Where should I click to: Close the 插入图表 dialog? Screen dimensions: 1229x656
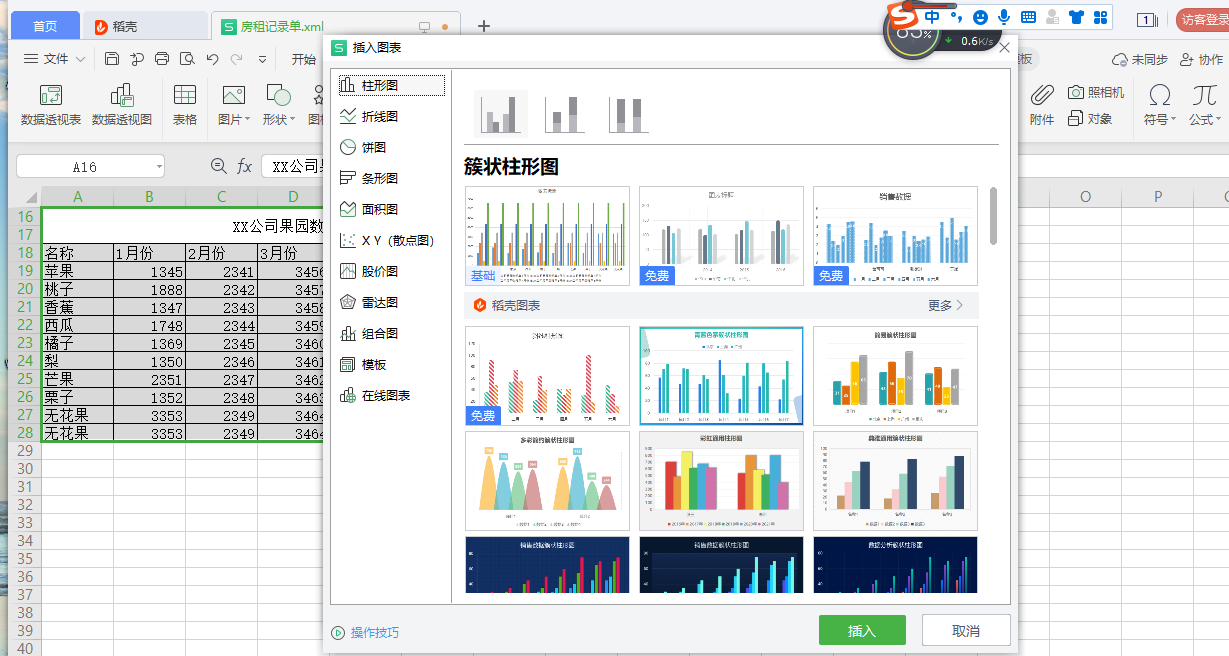[1004, 47]
